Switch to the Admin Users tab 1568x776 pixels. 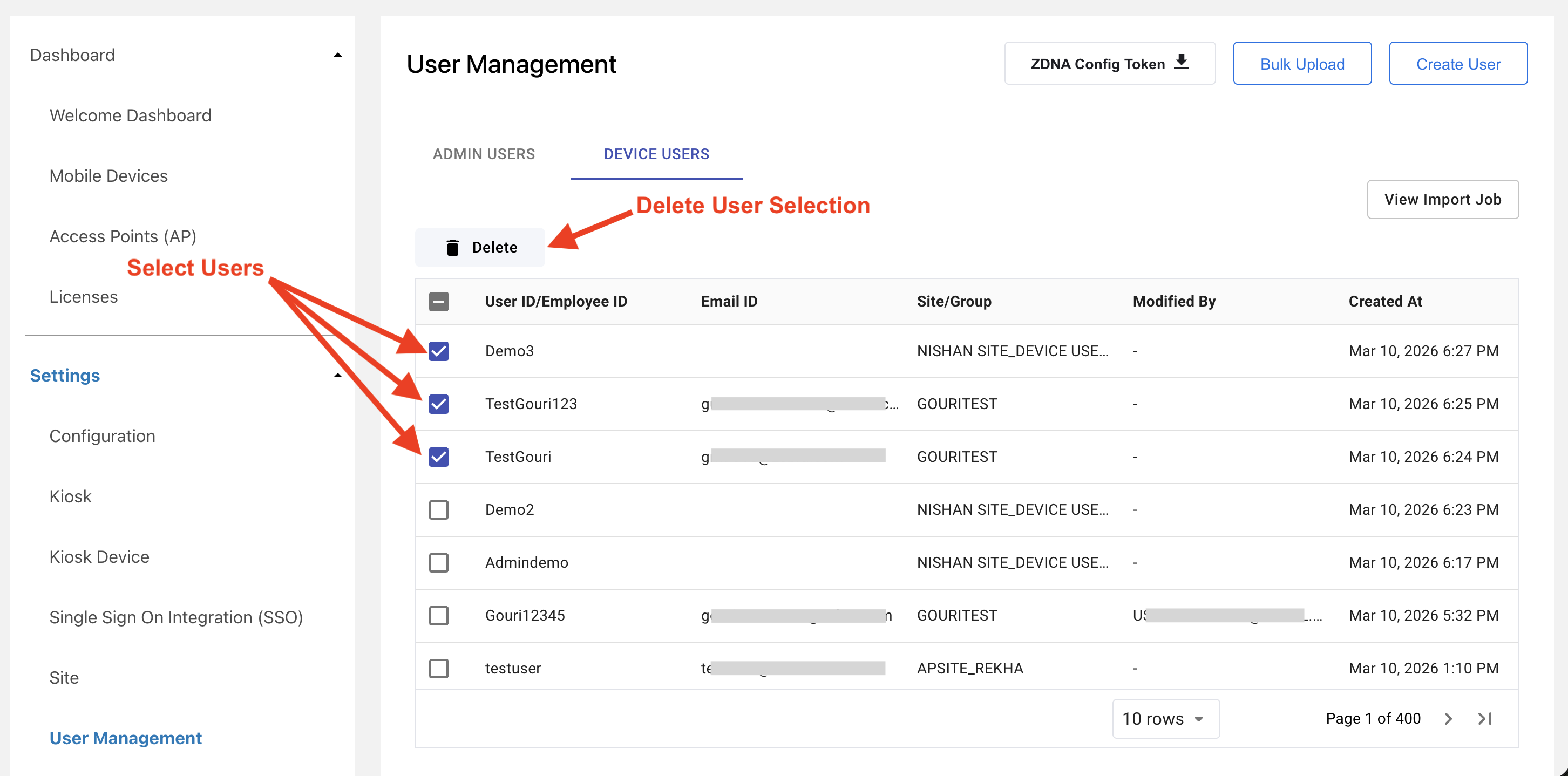(483, 154)
